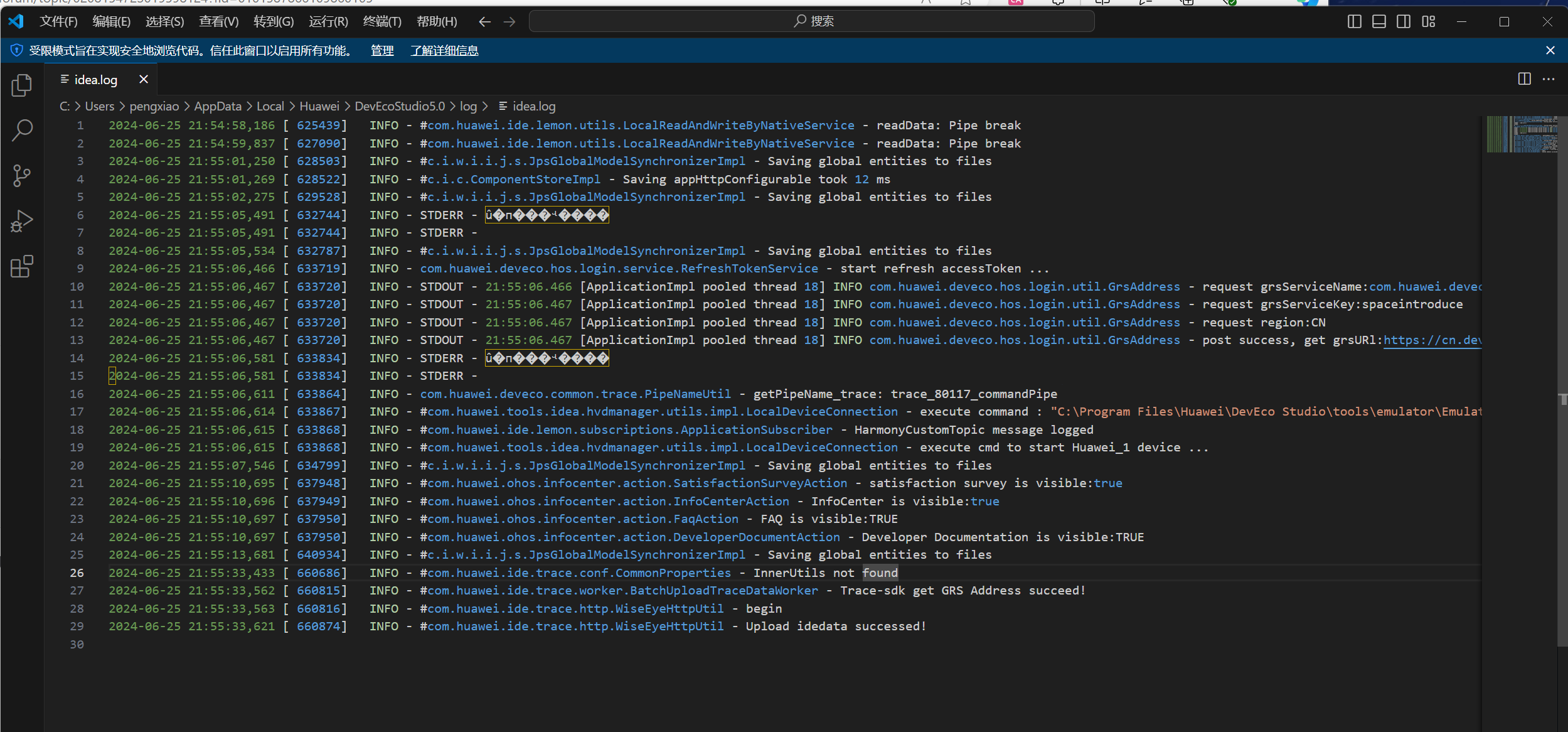Click 'ComponentStoreImpl' on line 4
The image size is (1568, 732).
pos(535,179)
